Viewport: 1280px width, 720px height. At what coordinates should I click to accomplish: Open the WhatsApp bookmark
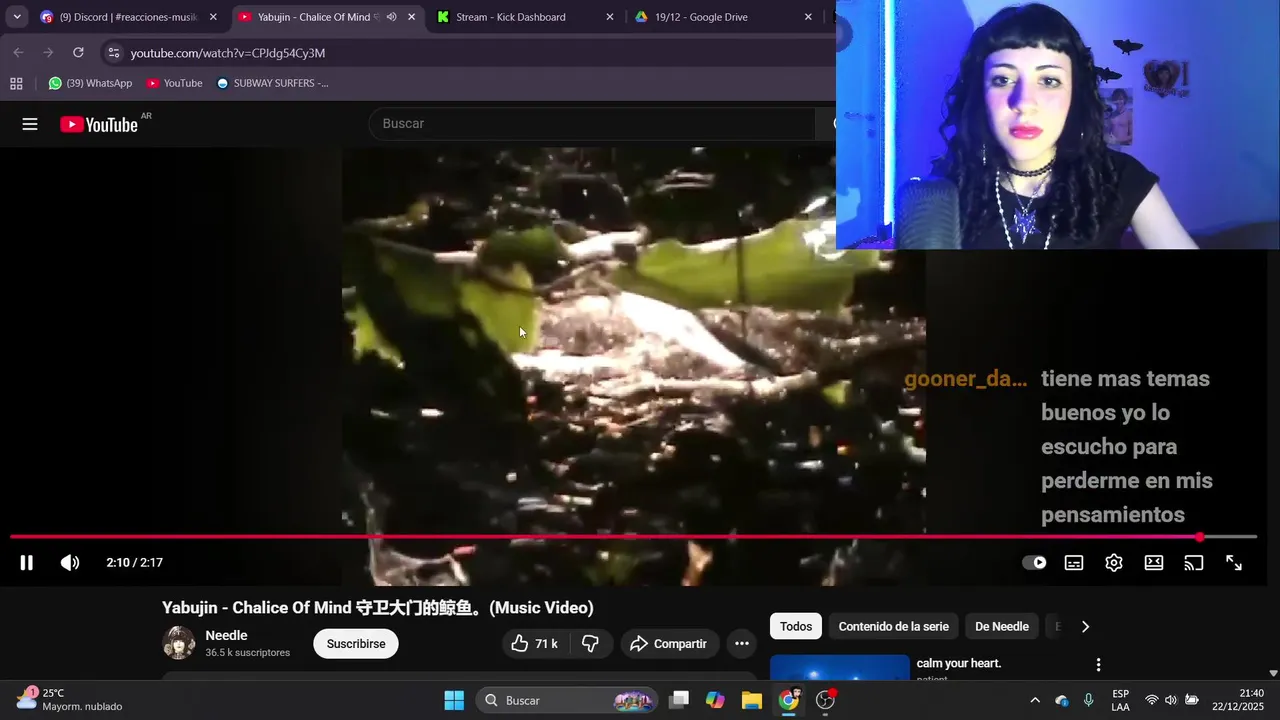pyautogui.click(x=90, y=83)
